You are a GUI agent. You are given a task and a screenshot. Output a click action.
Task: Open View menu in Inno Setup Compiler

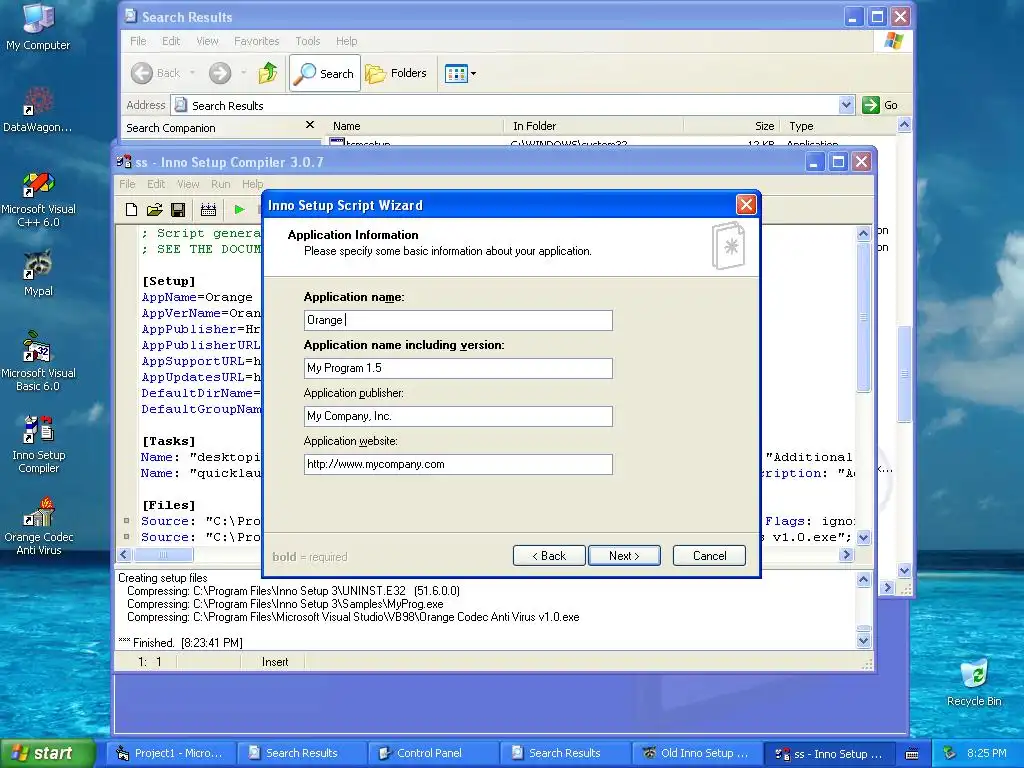click(x=188, y=184)
